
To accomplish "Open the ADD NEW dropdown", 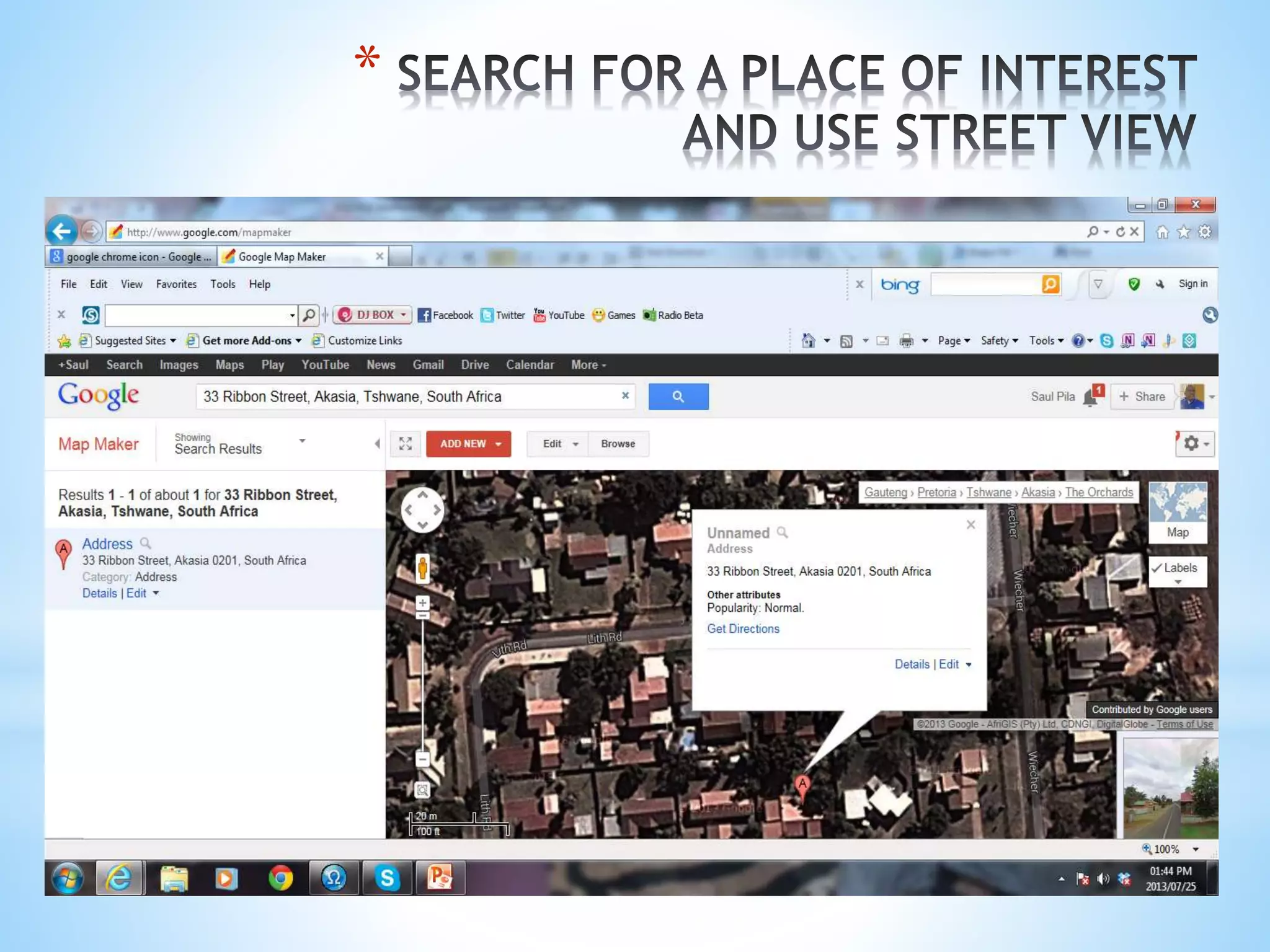I will 469,444.
